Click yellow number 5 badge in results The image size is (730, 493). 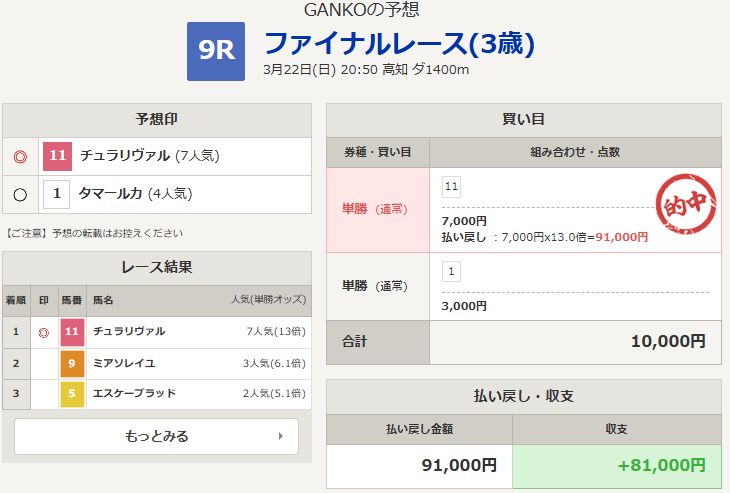point(72,393)
